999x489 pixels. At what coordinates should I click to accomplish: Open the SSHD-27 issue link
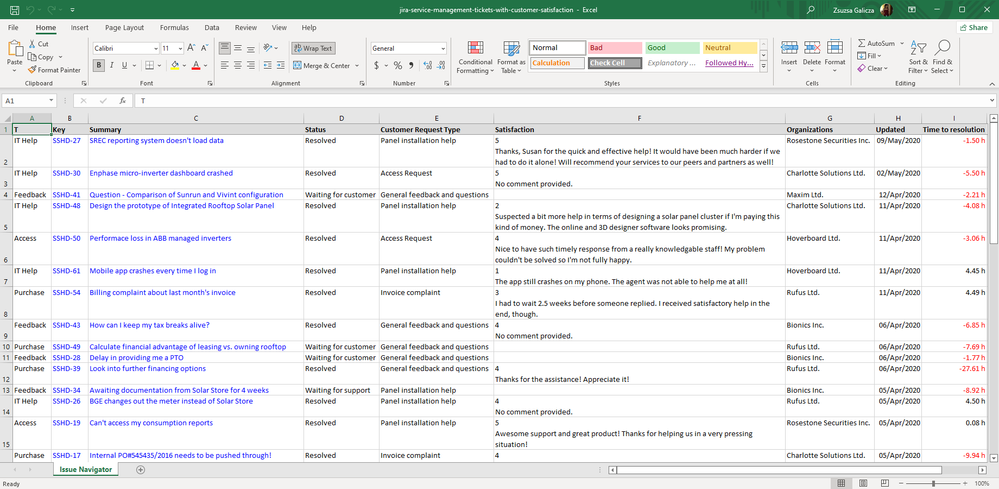tap(66, 140)
